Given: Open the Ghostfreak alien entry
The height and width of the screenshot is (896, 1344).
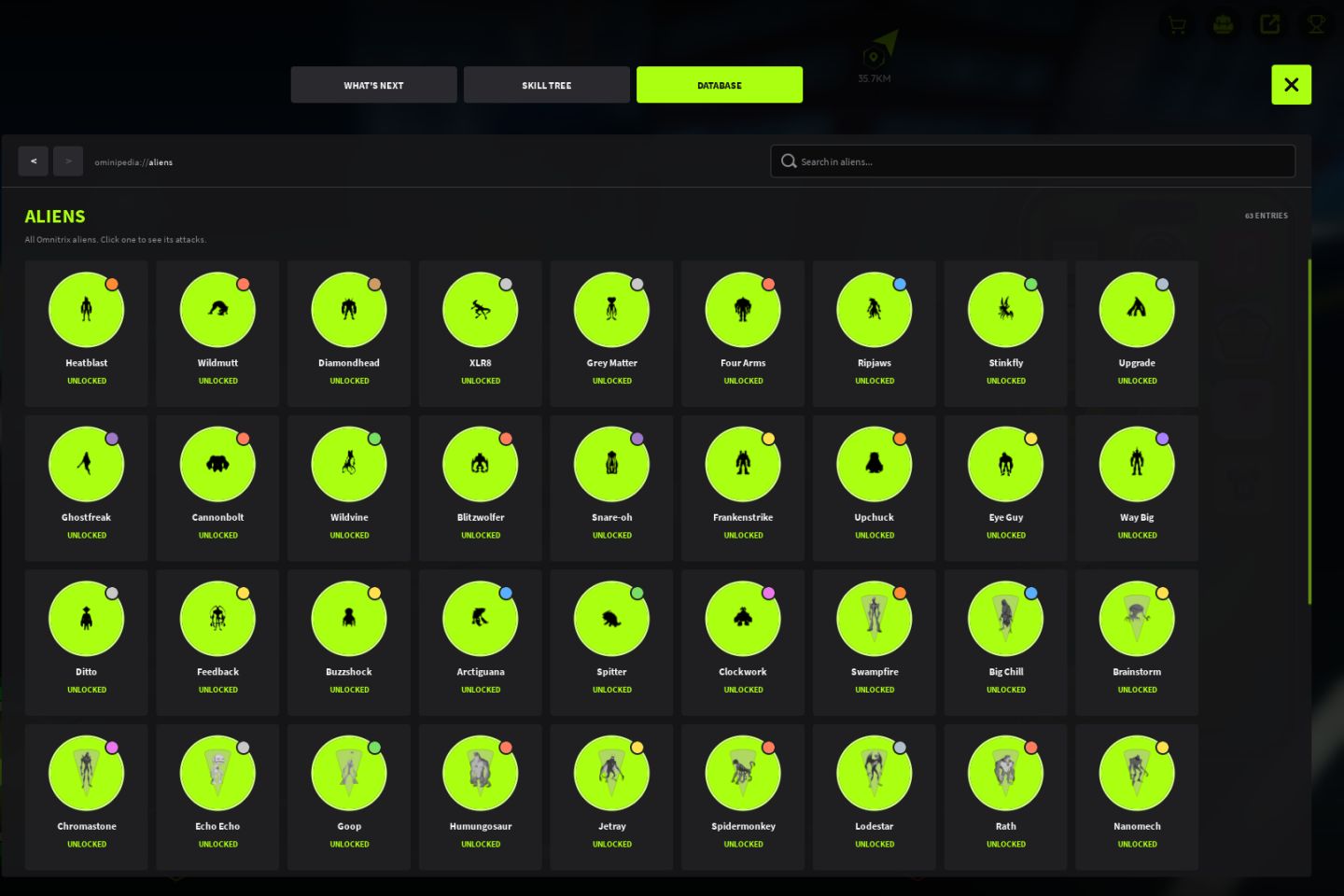Looking at the screenshot, I should click(87, 488).
